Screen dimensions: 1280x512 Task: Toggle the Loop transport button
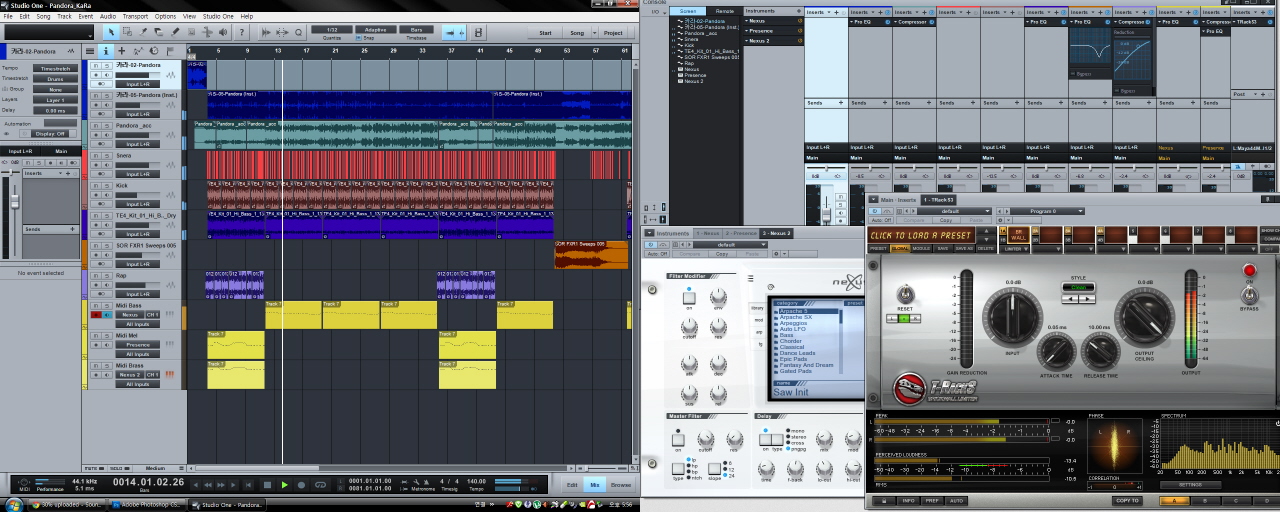click(321, 484)
